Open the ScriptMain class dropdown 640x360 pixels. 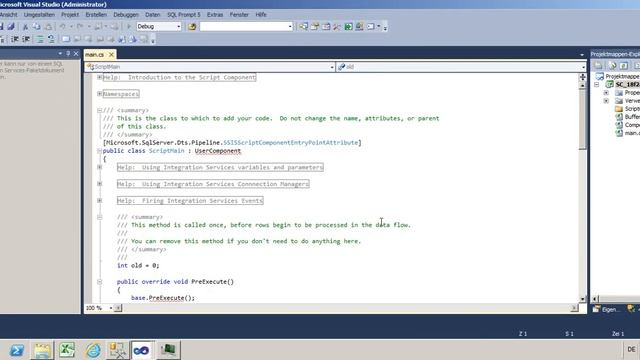332,67
